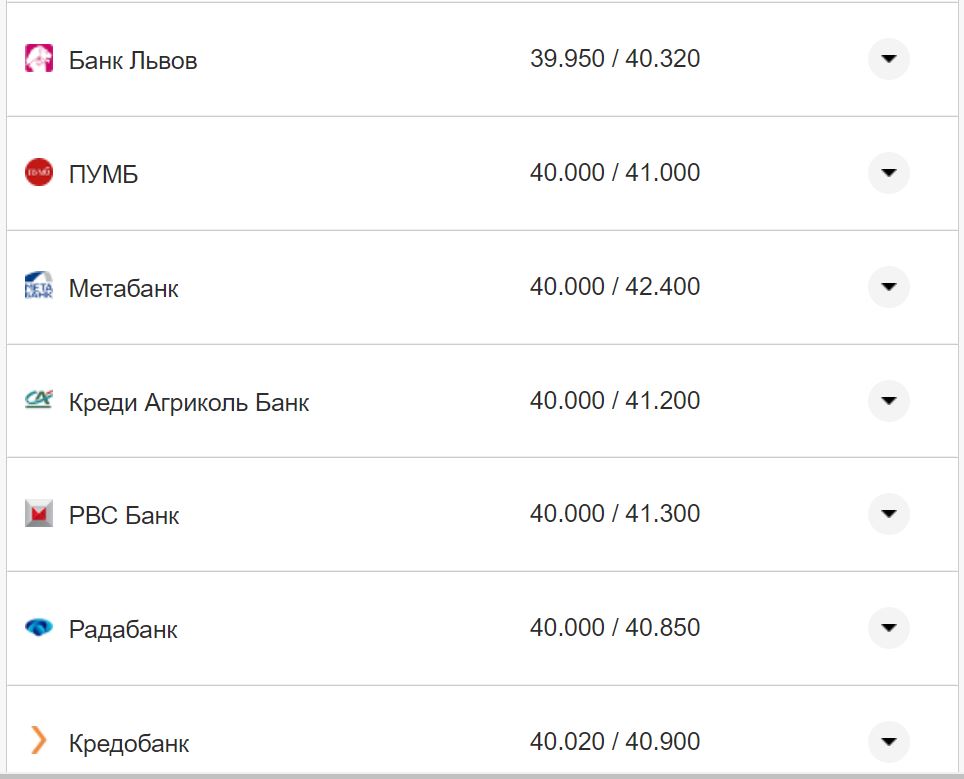Screen dimensions: 964x779
Task: Click the red ПУМБ logo icon
Action: coord(38,173)
